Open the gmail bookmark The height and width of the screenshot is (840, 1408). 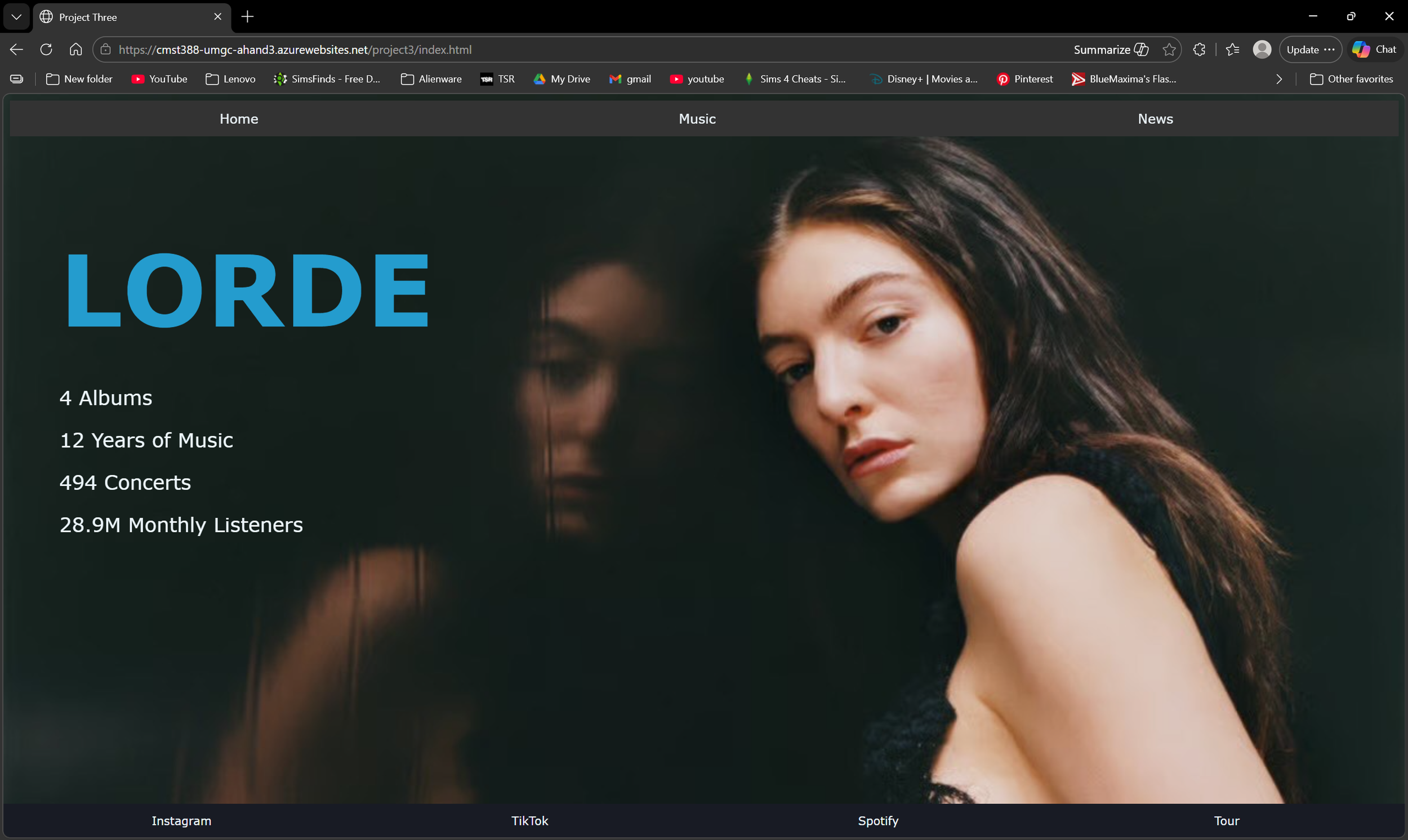tap(630, 79)
